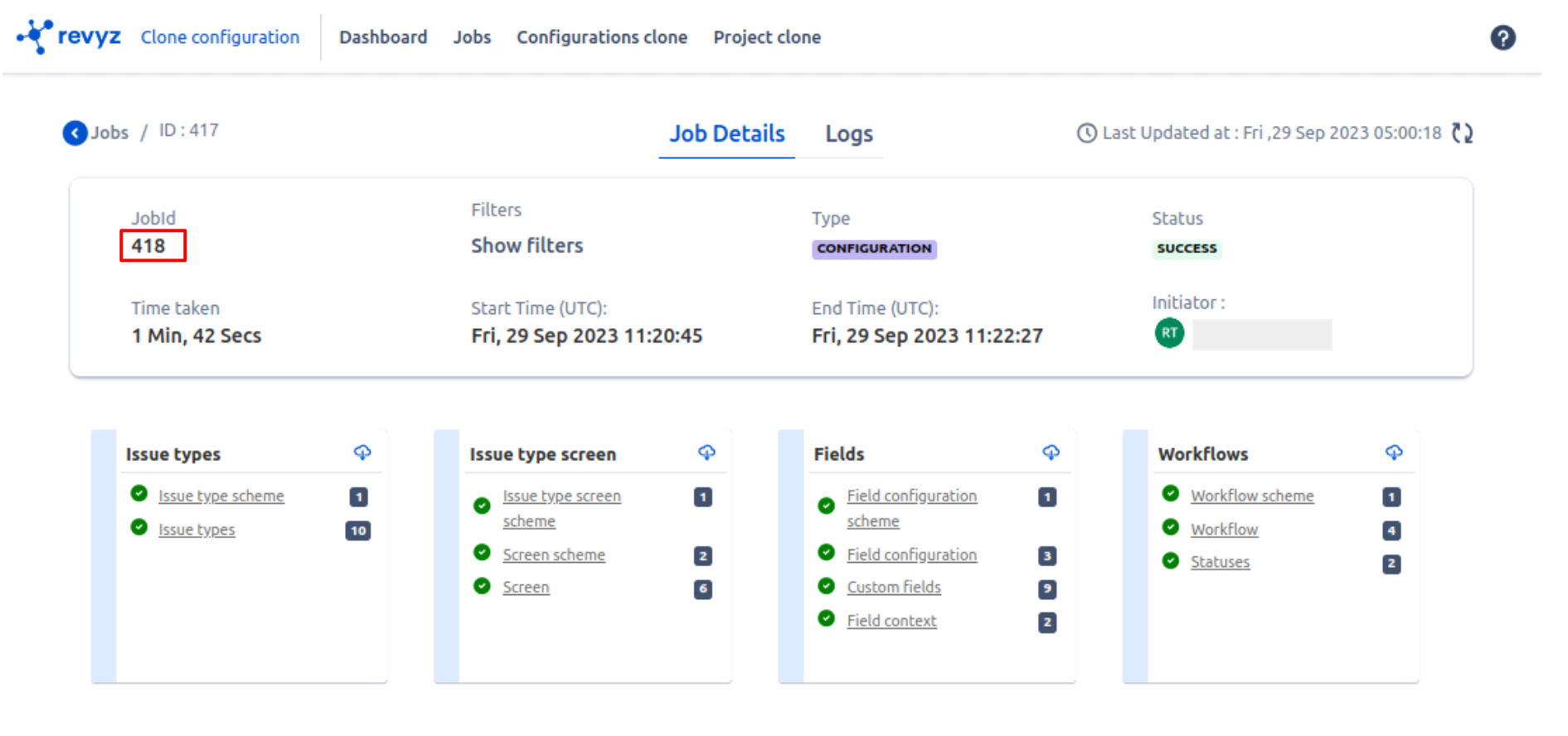The image size is (1568, 736).
Task: Click the refresh icon beside Last Updated
Action: 1462,133
